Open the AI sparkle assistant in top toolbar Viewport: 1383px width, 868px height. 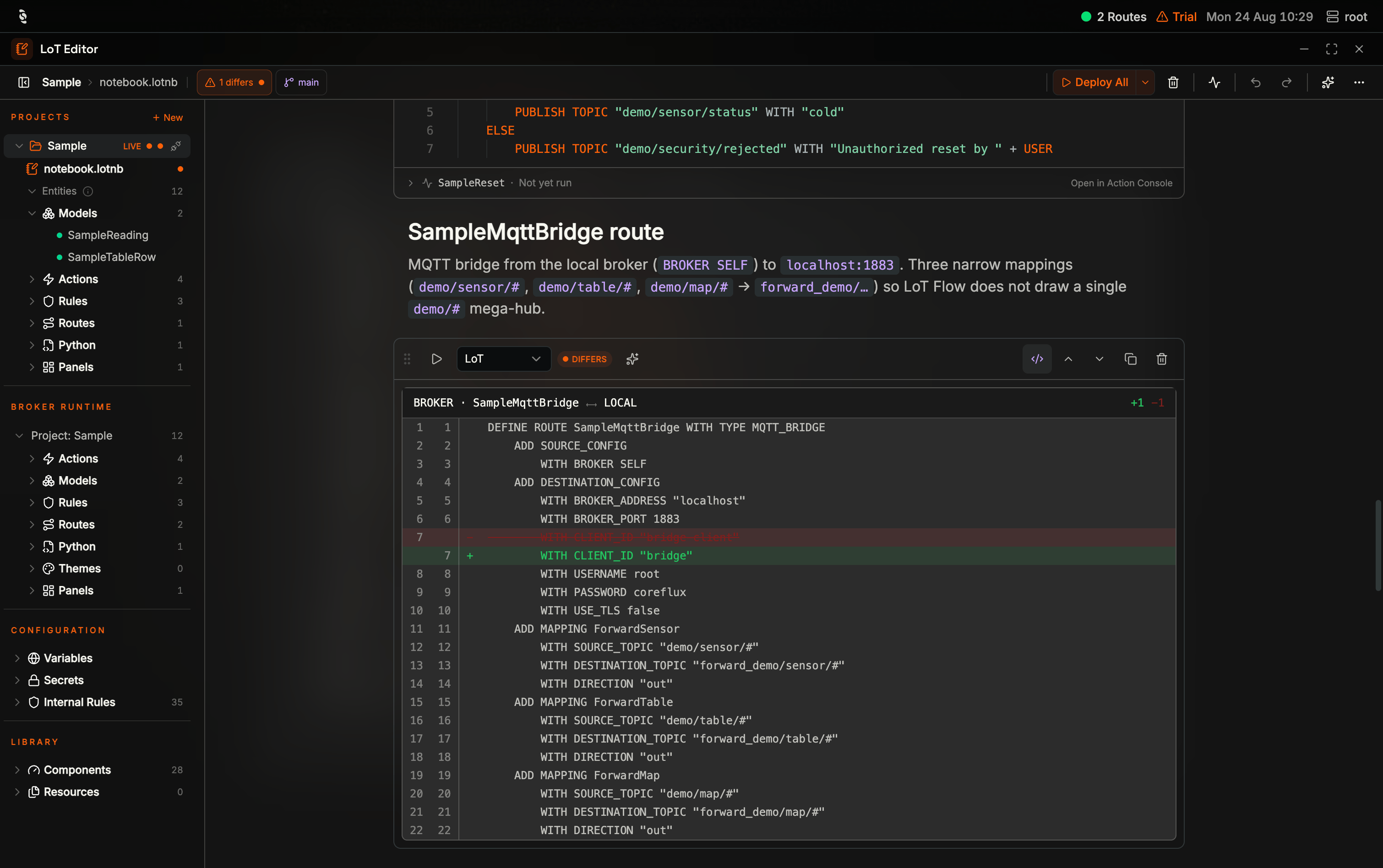pyautogui.click(x=1328, y=82)
